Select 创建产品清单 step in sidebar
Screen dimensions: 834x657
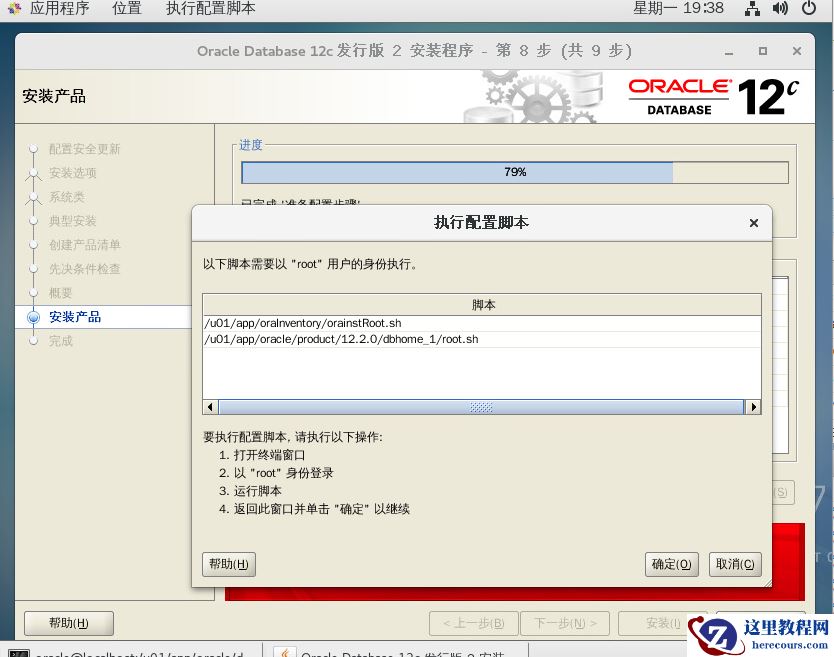point(85,245)
